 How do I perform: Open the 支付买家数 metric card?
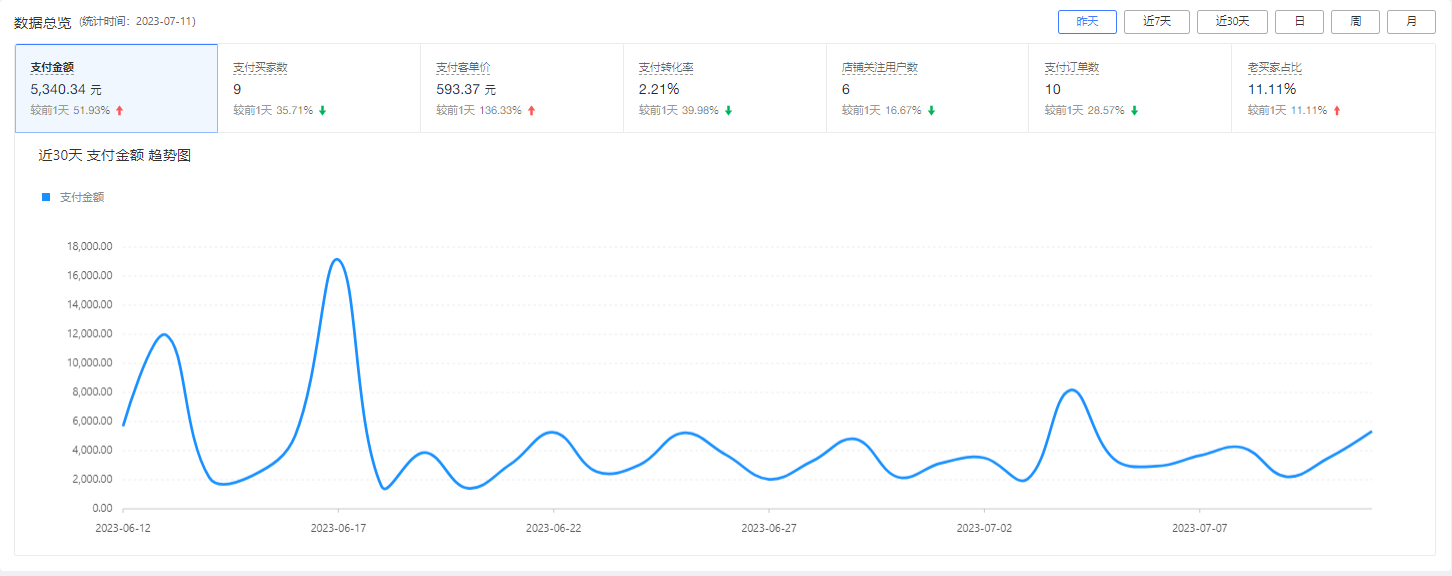point(319,88)
